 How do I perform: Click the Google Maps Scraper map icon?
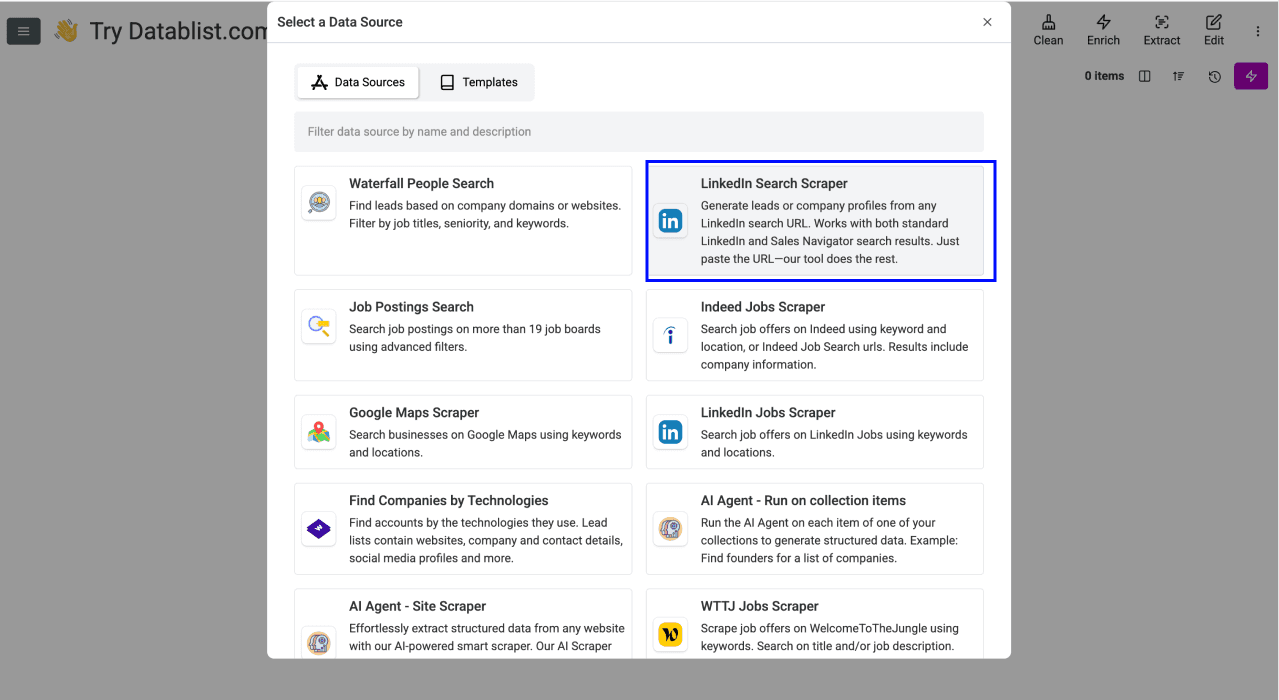(x=318, y=432)
